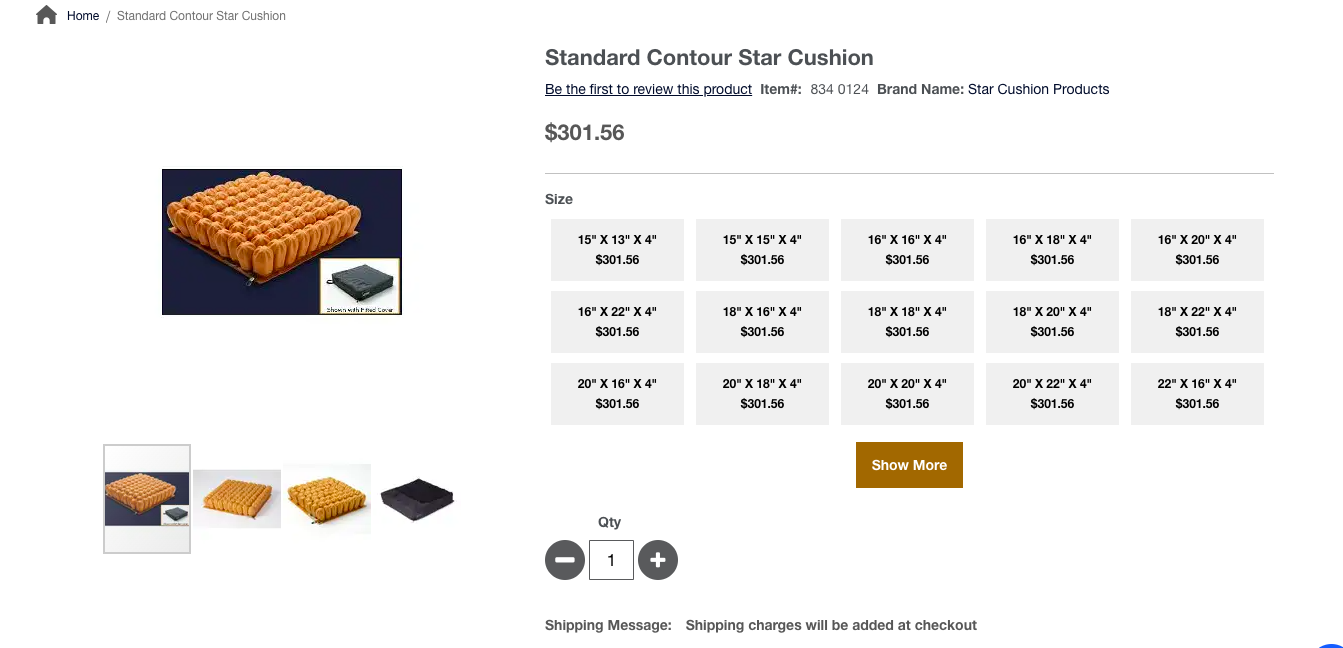The height and width of the screenshot is (648, 1343).
Task: Click the Home house icon in breadcrumb
Action: pos(46,15)
